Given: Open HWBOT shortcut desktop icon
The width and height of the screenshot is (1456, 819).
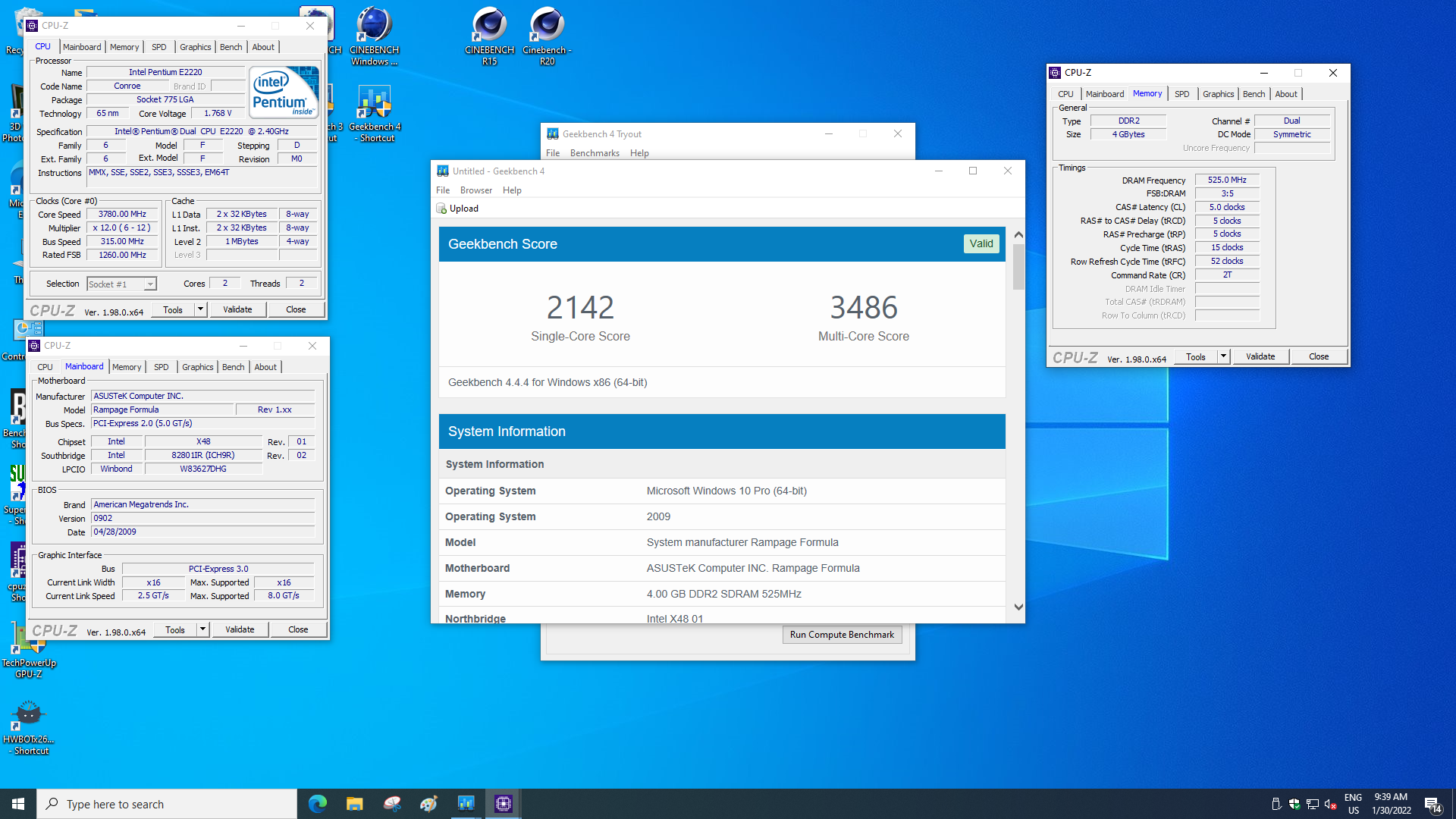Looking at the screenshot, I should [x=29, y=727].
